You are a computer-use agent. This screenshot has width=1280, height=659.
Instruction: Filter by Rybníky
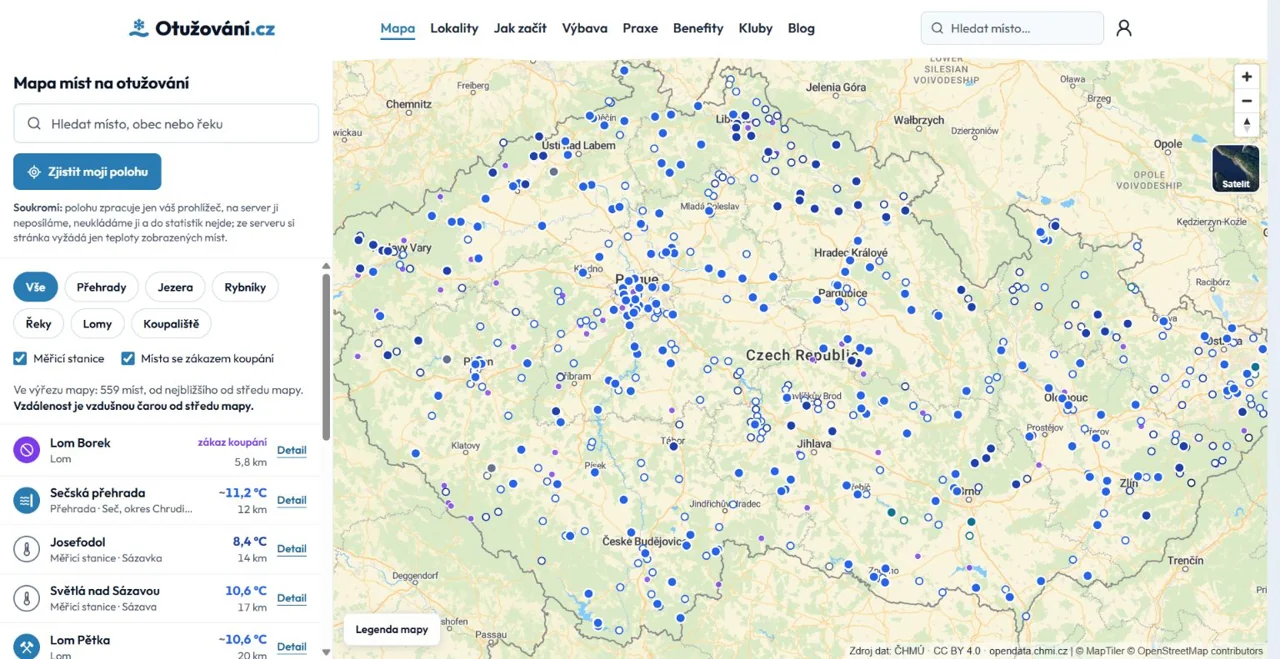245,287
